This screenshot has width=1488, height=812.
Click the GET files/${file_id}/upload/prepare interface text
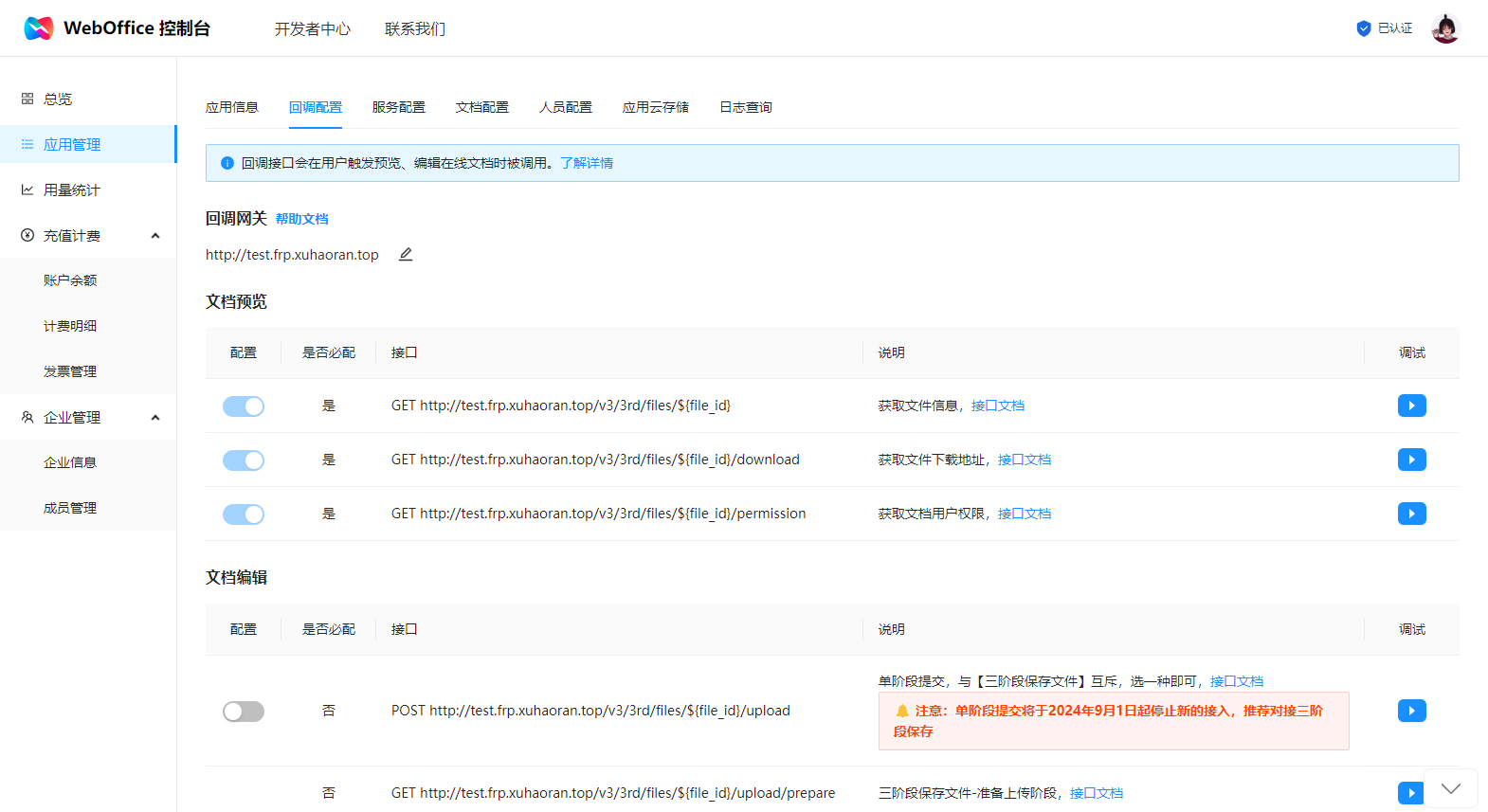[x=613, y=793]
